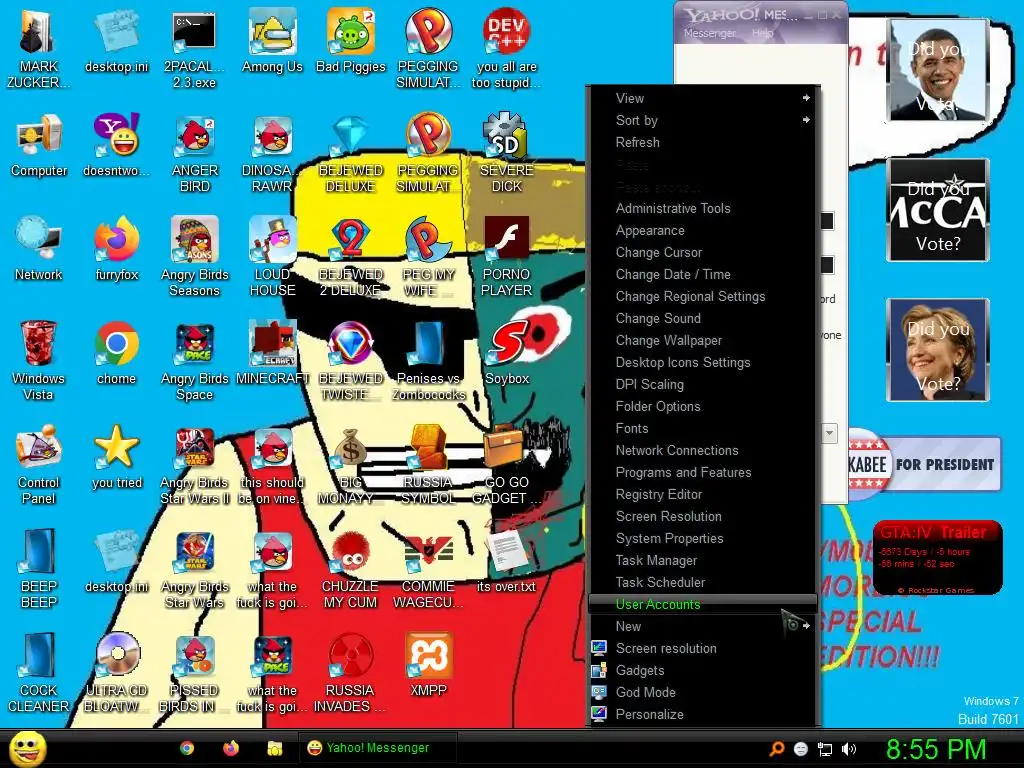Select the BEJEWED DELUXE gem icon
Screen dimensions: 1024x768
[x=351, y=153]
